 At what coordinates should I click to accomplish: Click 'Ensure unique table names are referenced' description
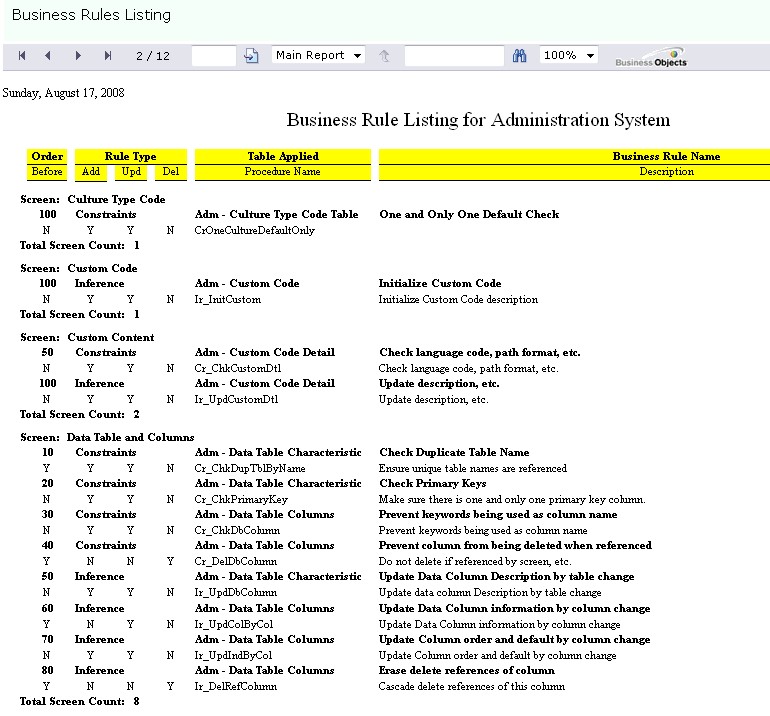[472, 468]
